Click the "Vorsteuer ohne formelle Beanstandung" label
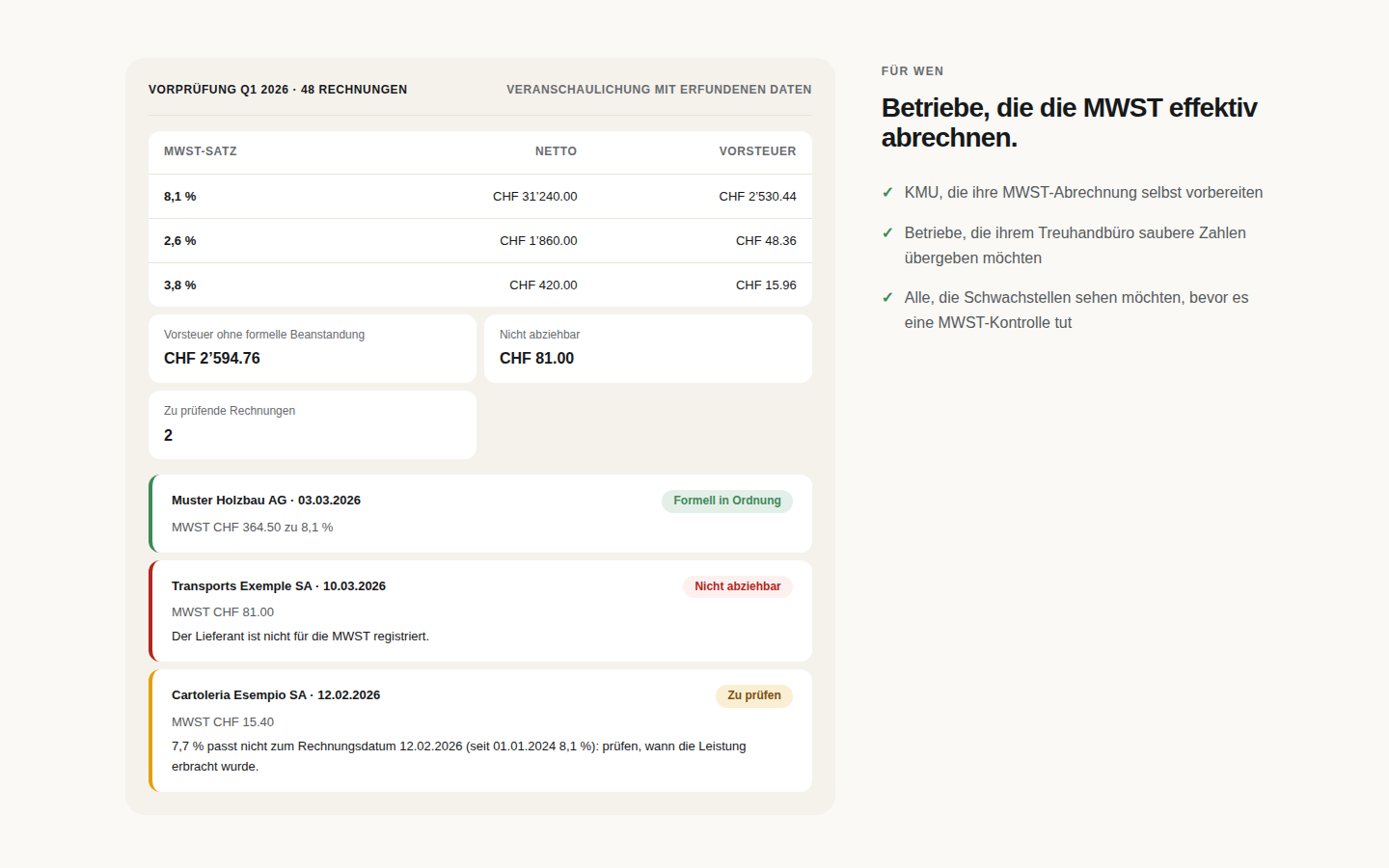Image resolution: width=1389 pixels, height=868 pixels. [x=264, y=335]
